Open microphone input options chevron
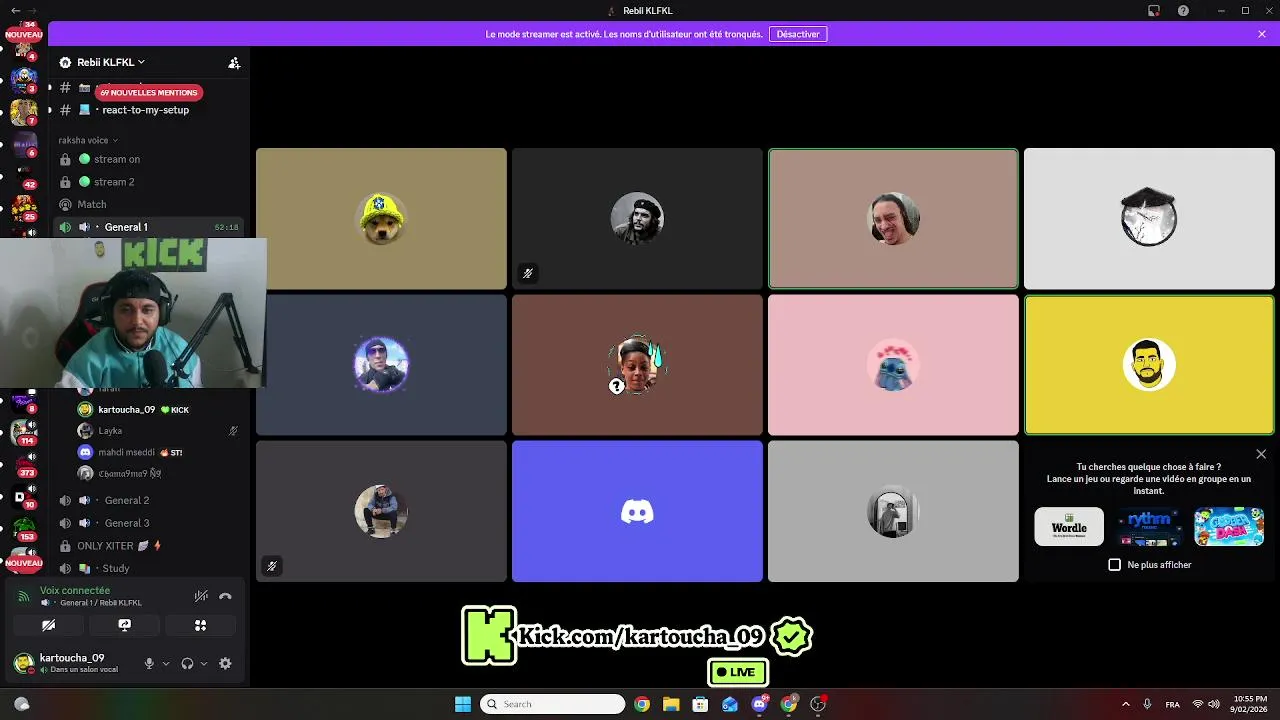 click(x=166, y=663)
